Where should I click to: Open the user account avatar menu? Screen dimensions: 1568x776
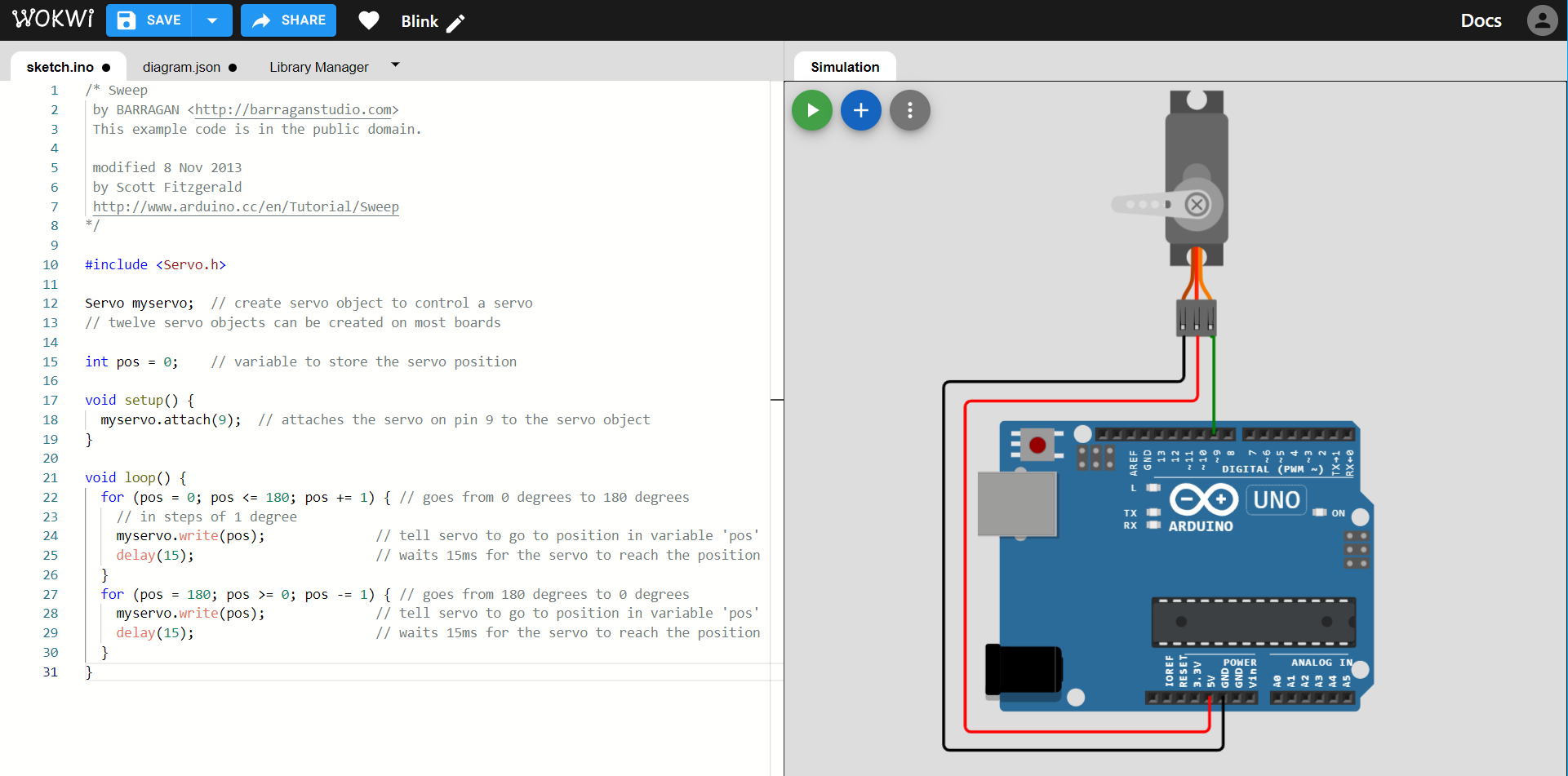(x=1542, y=20)
